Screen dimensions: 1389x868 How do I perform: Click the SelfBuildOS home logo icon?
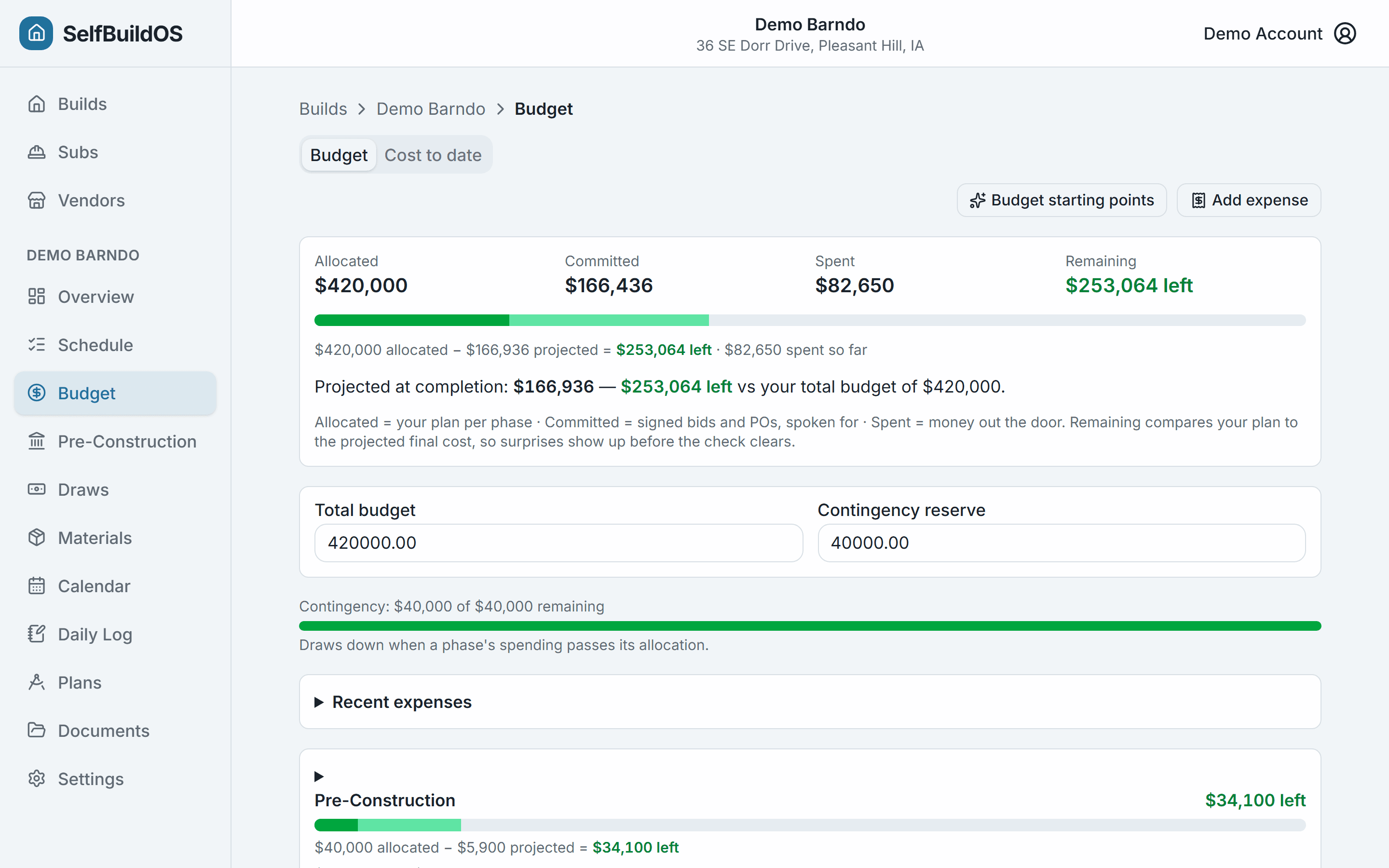coord(36,33)
